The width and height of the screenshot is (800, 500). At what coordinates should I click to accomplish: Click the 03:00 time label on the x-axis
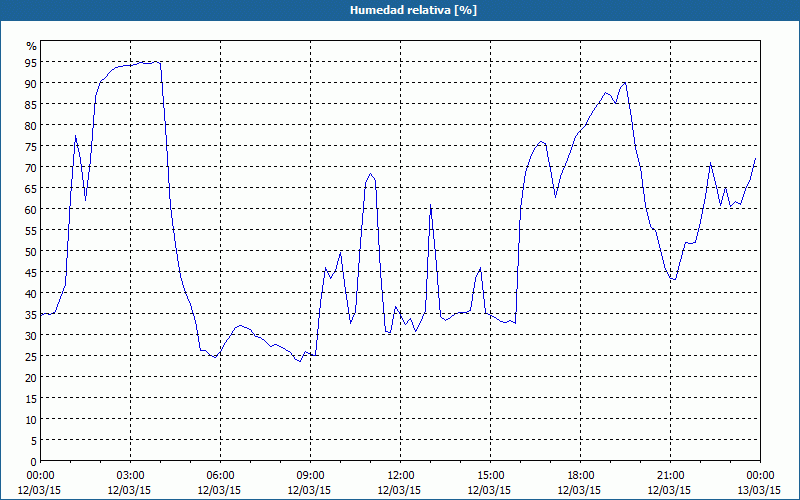click(x=131, y=476)
